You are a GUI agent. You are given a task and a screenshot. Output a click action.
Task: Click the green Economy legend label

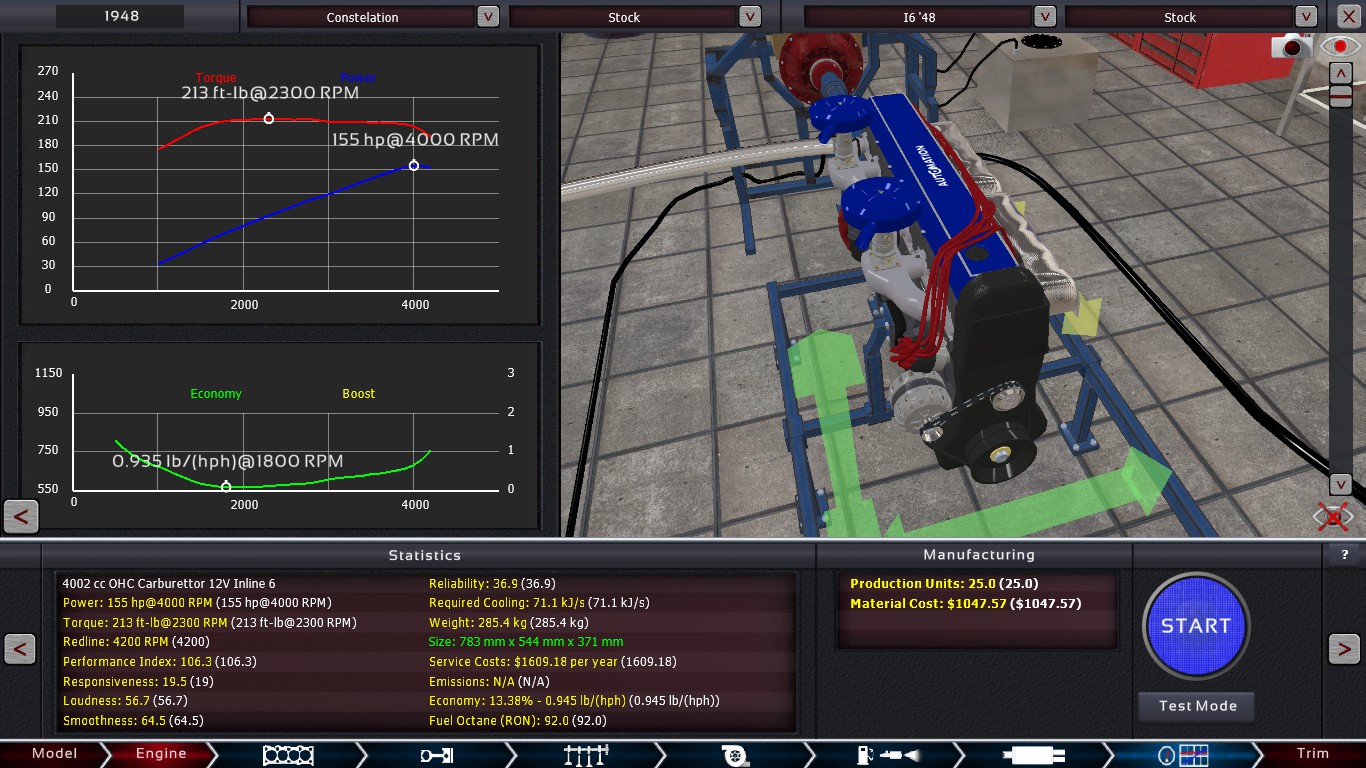216,394
